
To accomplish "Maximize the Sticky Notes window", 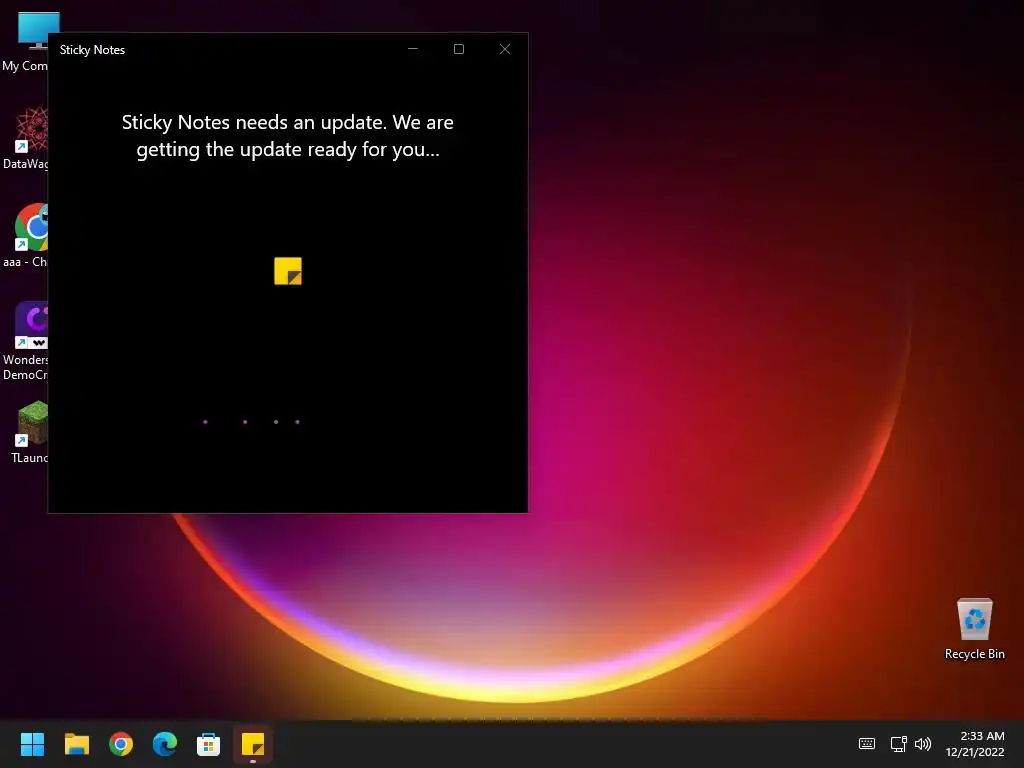I will coord(459,49).
